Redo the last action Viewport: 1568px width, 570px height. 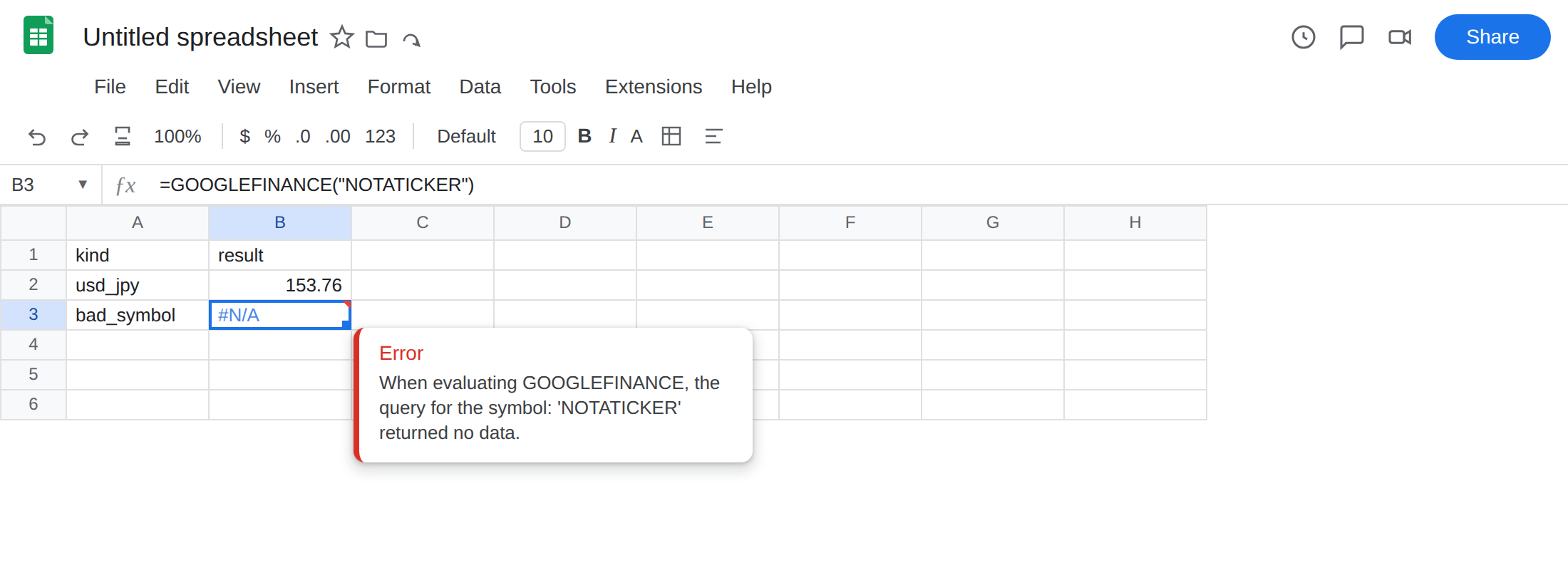click(80, 136)
